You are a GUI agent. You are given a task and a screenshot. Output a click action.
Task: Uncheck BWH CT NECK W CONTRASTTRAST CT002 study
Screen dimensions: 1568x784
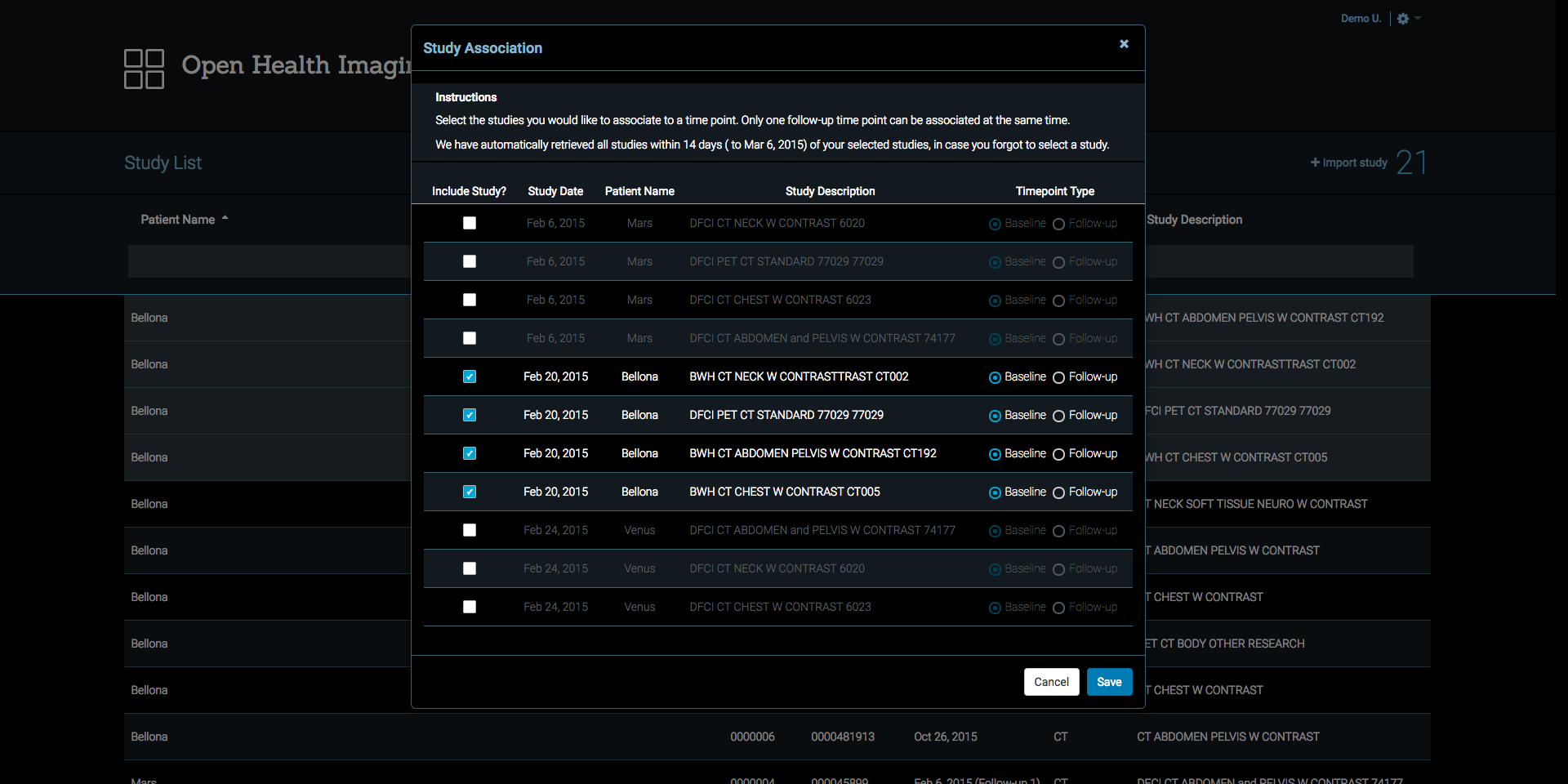tap(470, 376)
